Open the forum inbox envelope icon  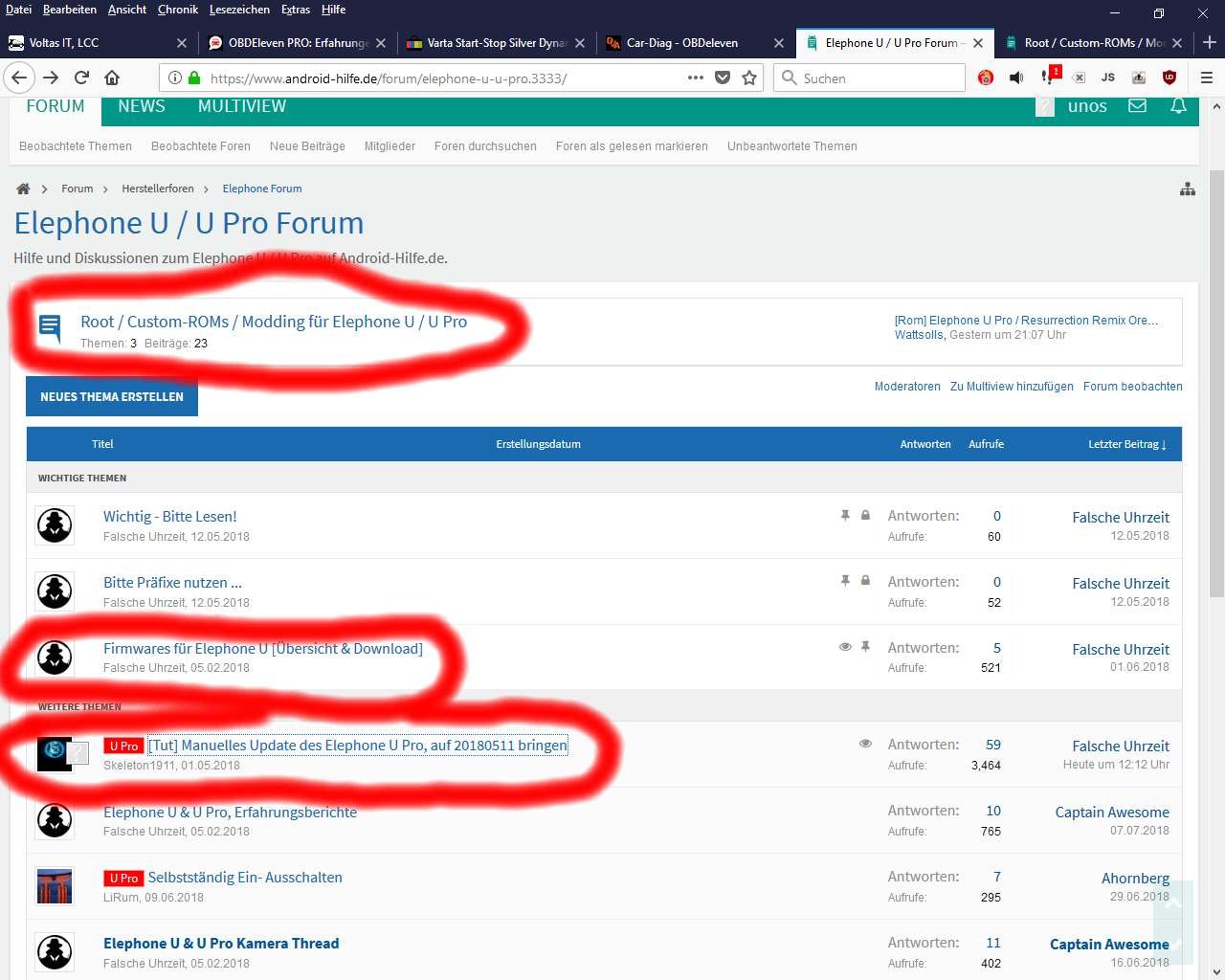click(x=1137, y=106)
